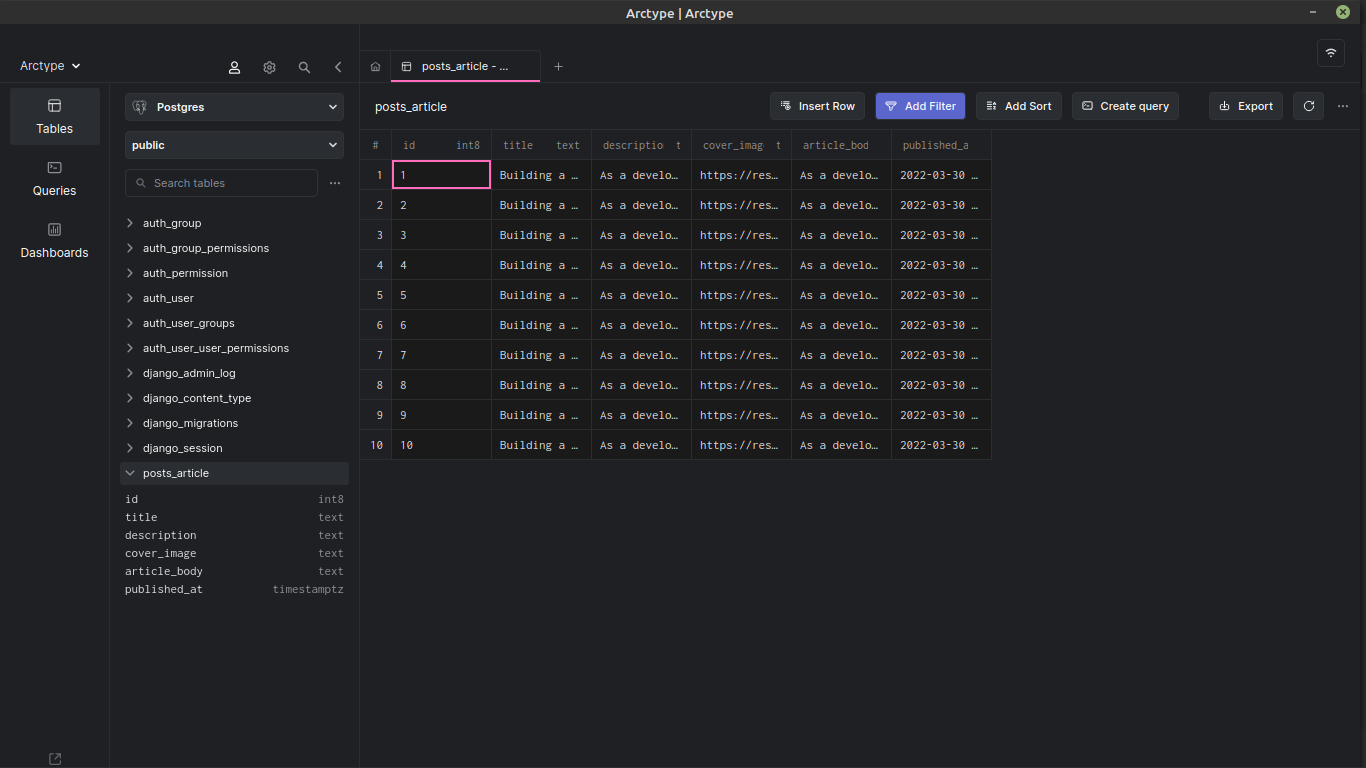This screenshot has height=768, width=1366.
Task: Click the Export button
Action: point(1246,106)
